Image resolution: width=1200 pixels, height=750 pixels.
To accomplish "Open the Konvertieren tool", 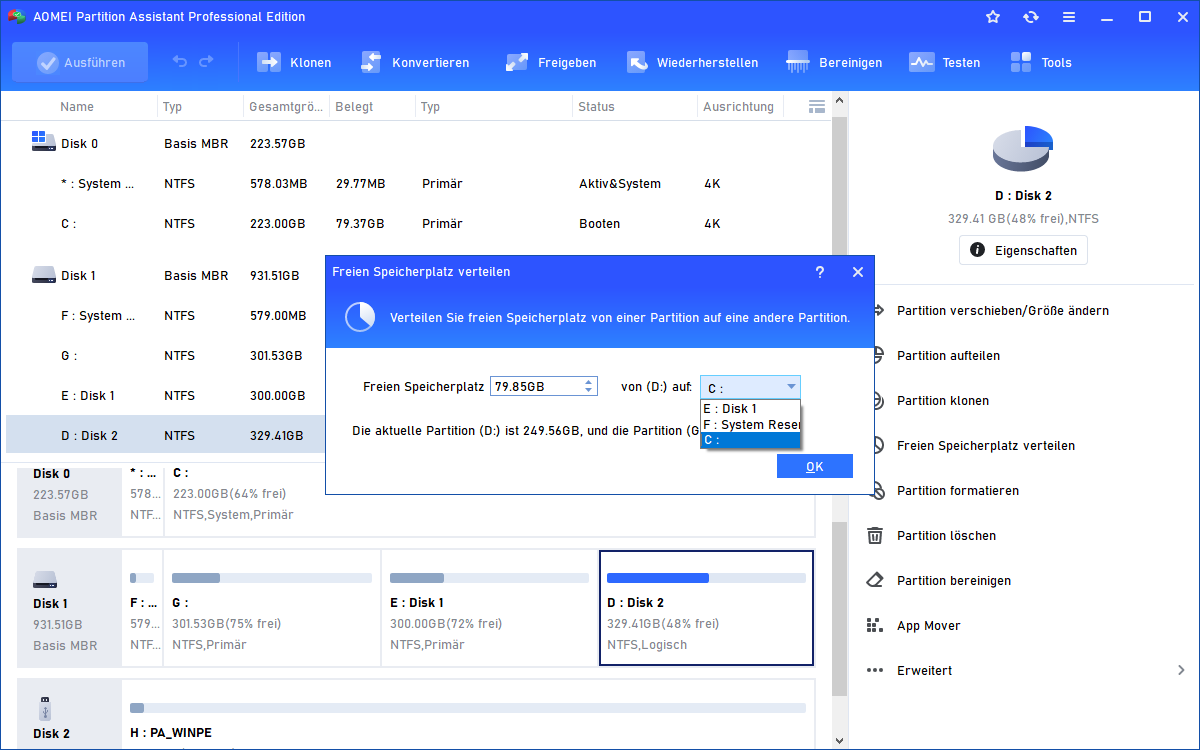I will [x=414, y=62].
